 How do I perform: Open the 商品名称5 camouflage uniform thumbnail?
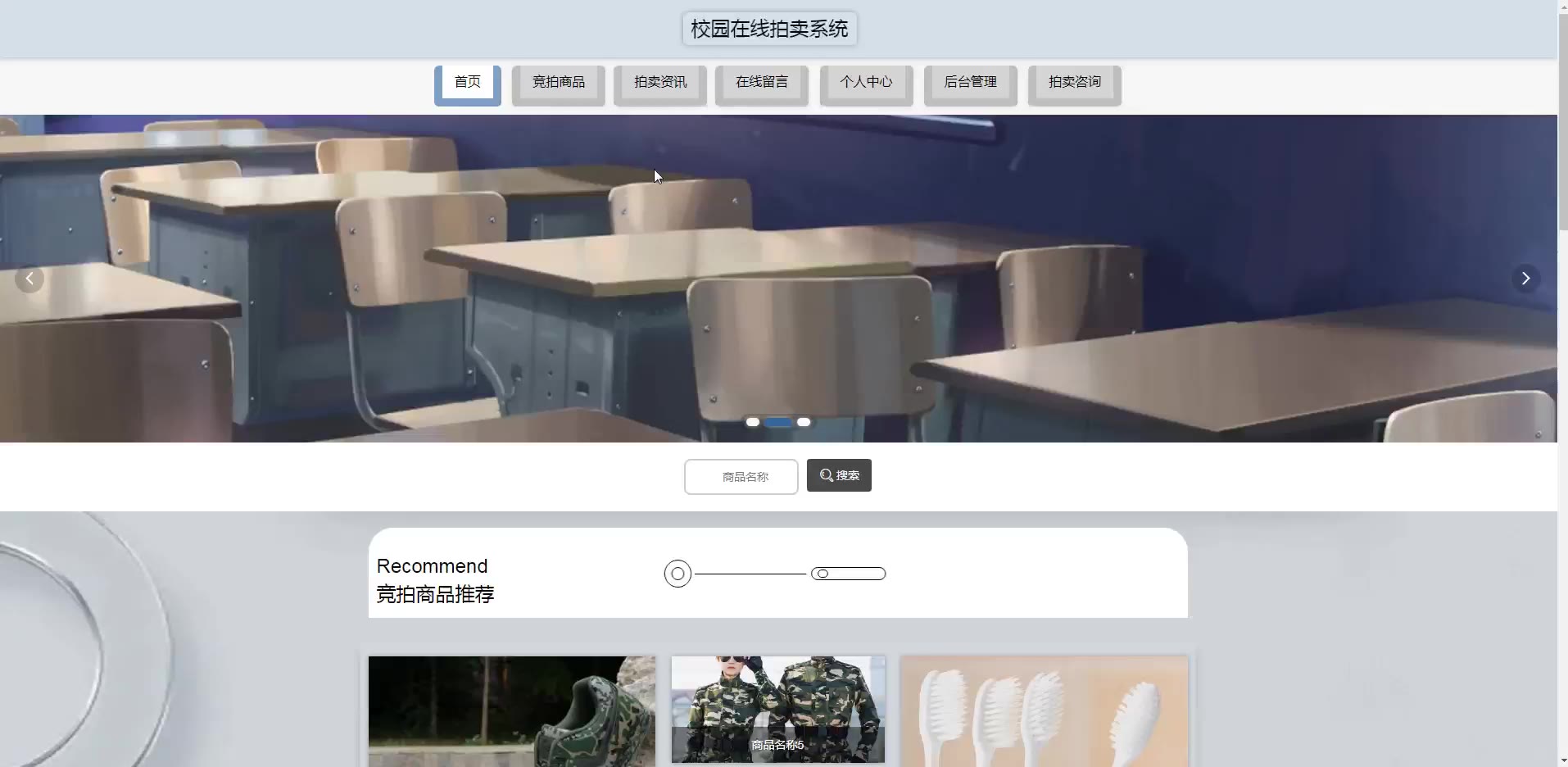point(778,710)
